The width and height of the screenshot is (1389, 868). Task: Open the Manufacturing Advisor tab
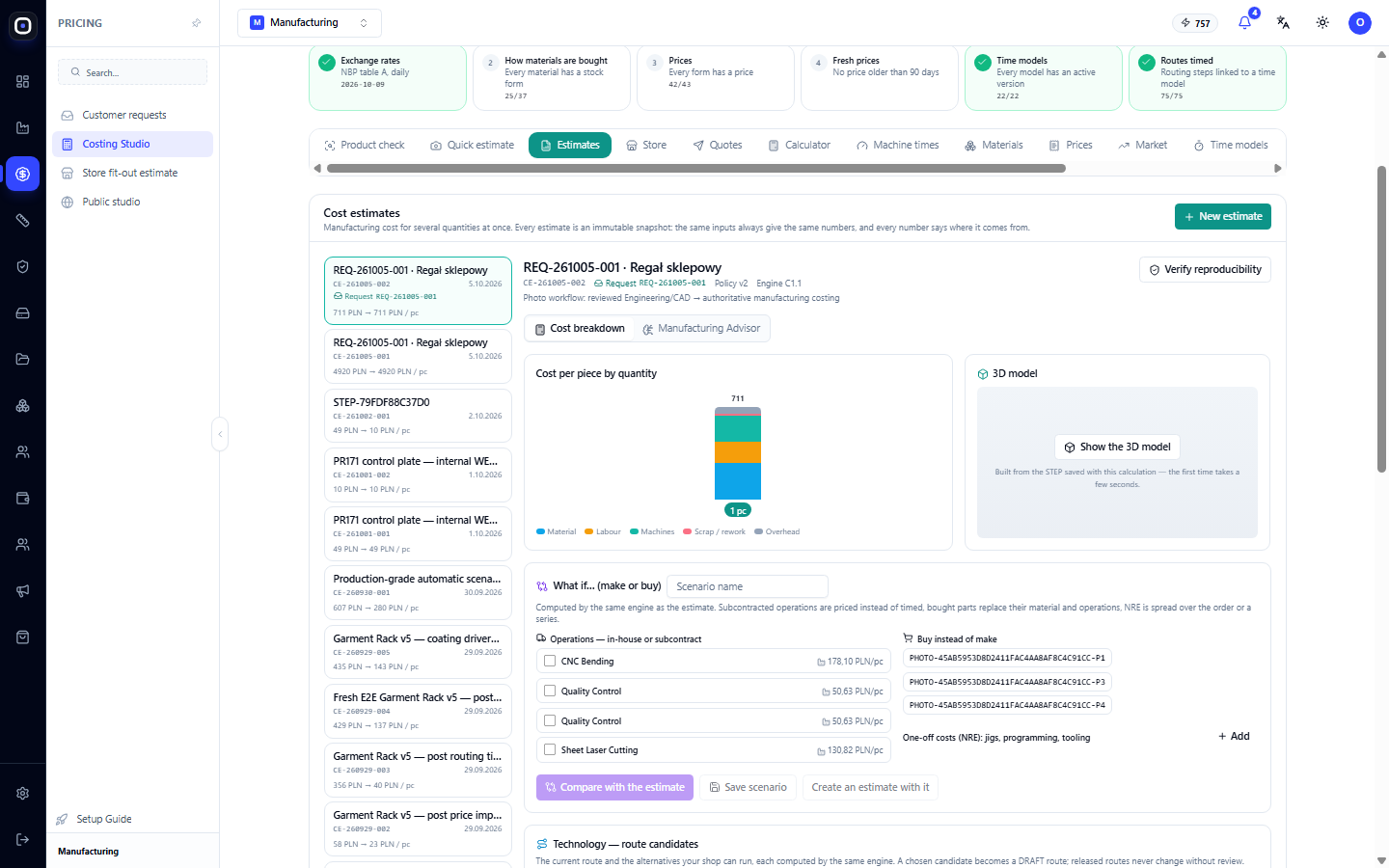(701, 329)
